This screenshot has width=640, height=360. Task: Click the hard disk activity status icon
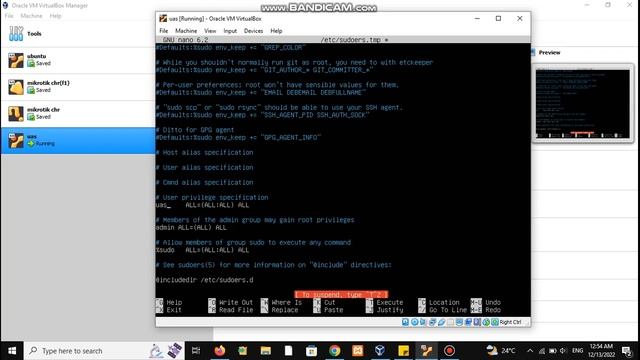tap(405, 322)
